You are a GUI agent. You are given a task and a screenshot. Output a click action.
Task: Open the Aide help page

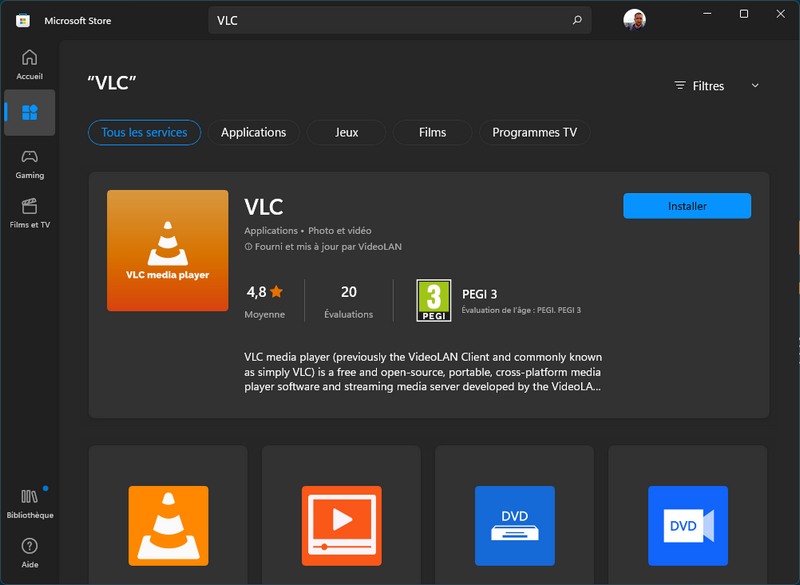pos(30,553)
